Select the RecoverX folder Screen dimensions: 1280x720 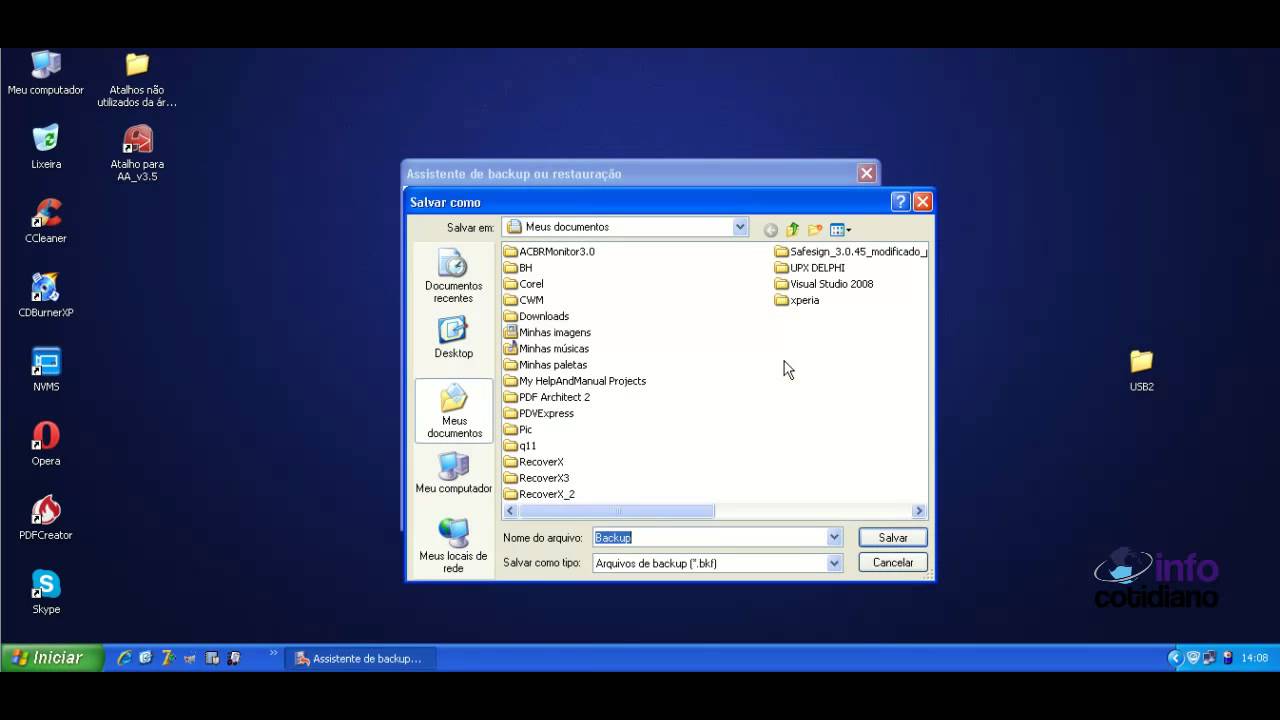[x=533, y=462]
